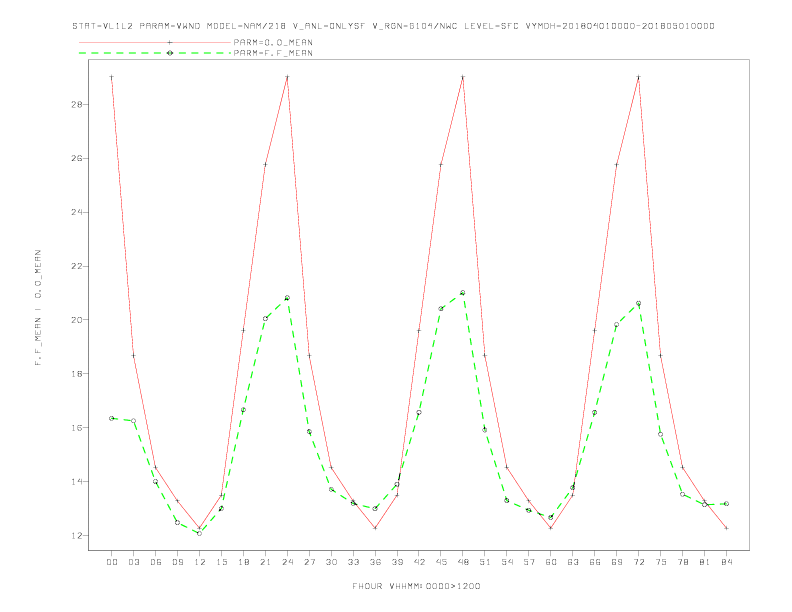Click x-axis tick label 72

638,562
